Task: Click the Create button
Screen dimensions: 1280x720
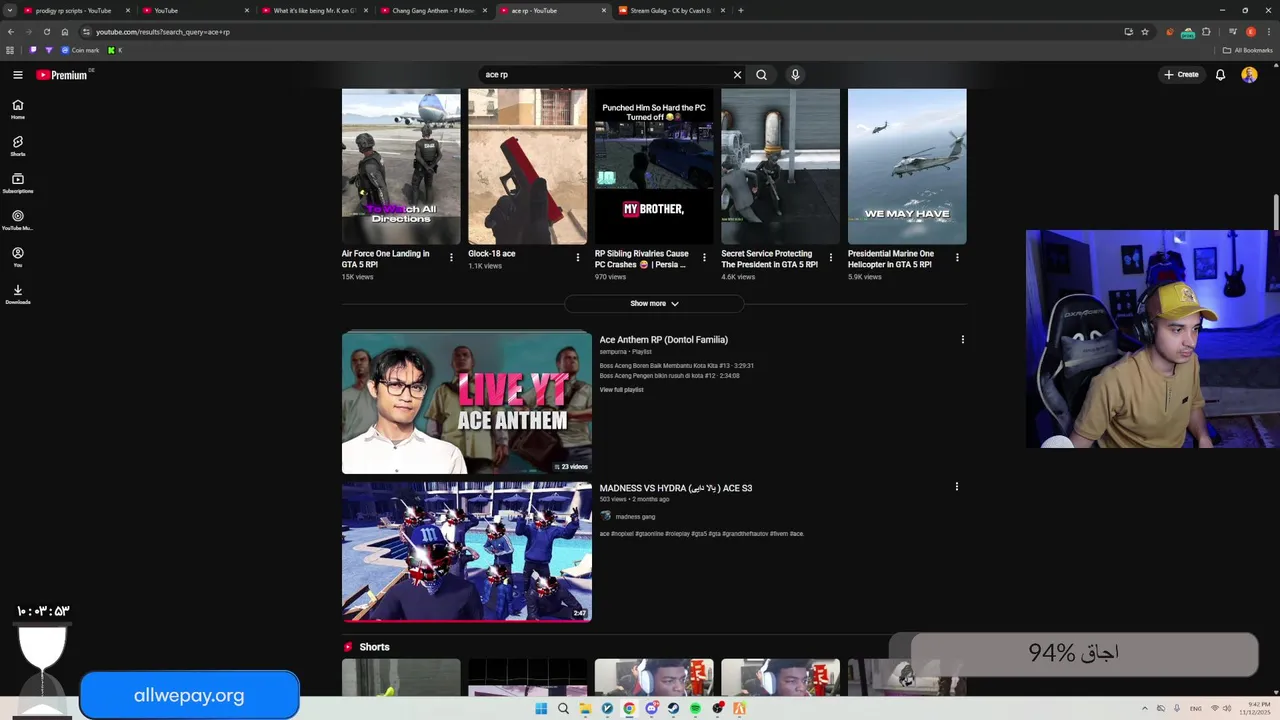Action: tap(1181, 75)
